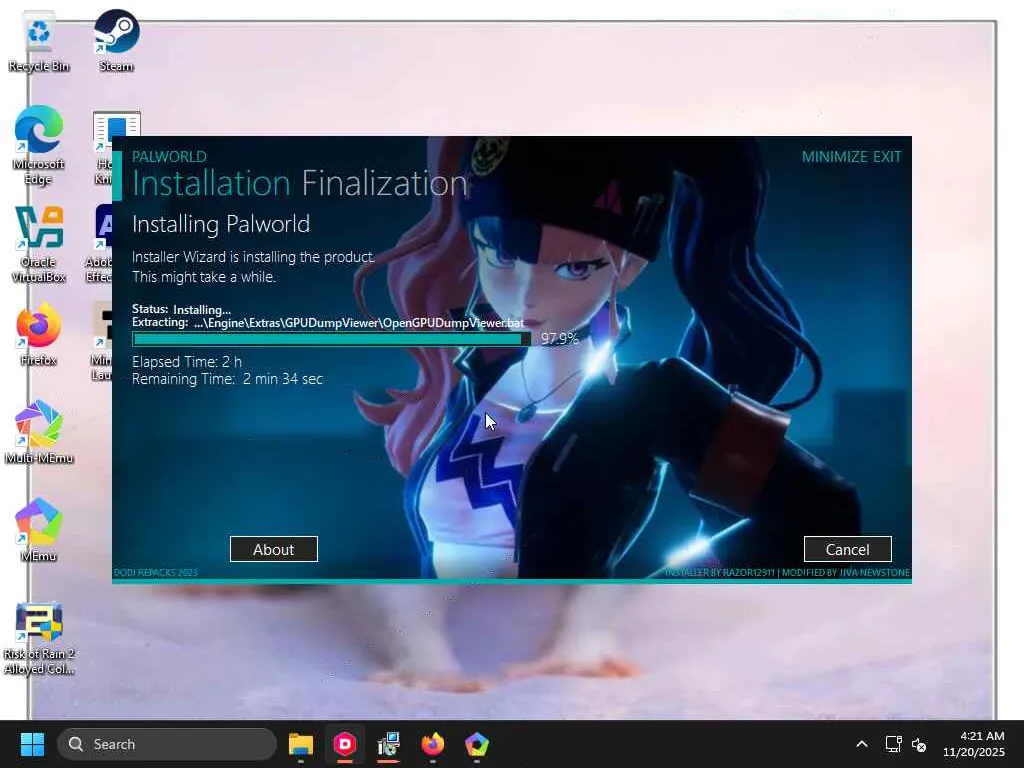Select Risk of Rain 2 desktop shortcut
1024x768 pixels.
[39, 638]
